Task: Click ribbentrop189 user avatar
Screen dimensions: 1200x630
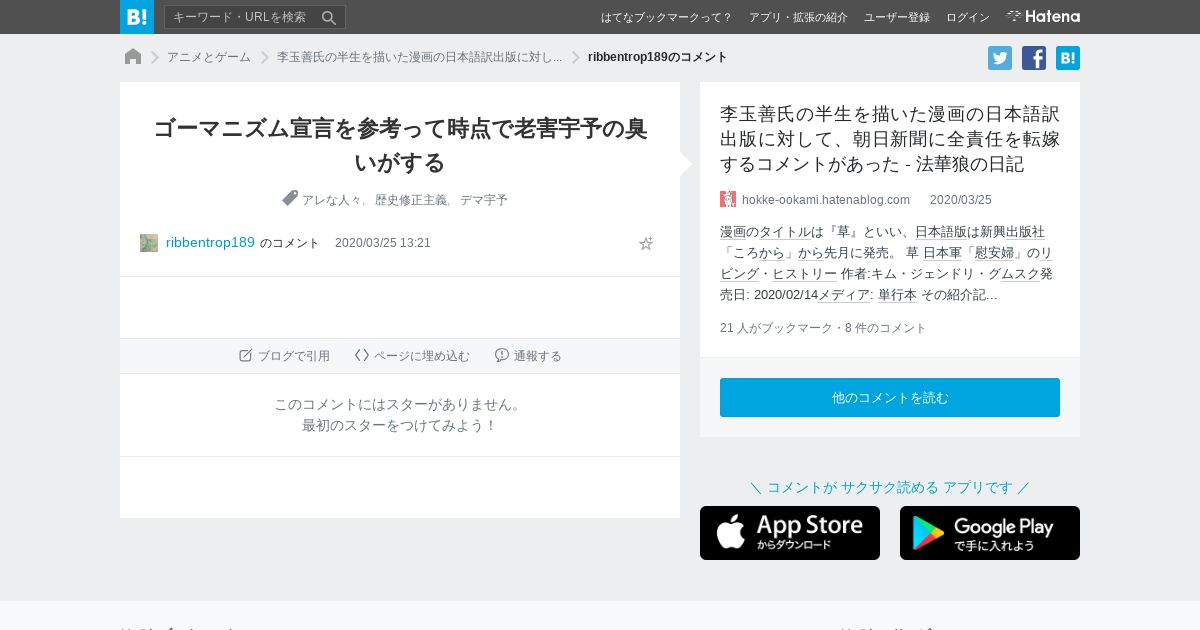Action: coord(149,243)
